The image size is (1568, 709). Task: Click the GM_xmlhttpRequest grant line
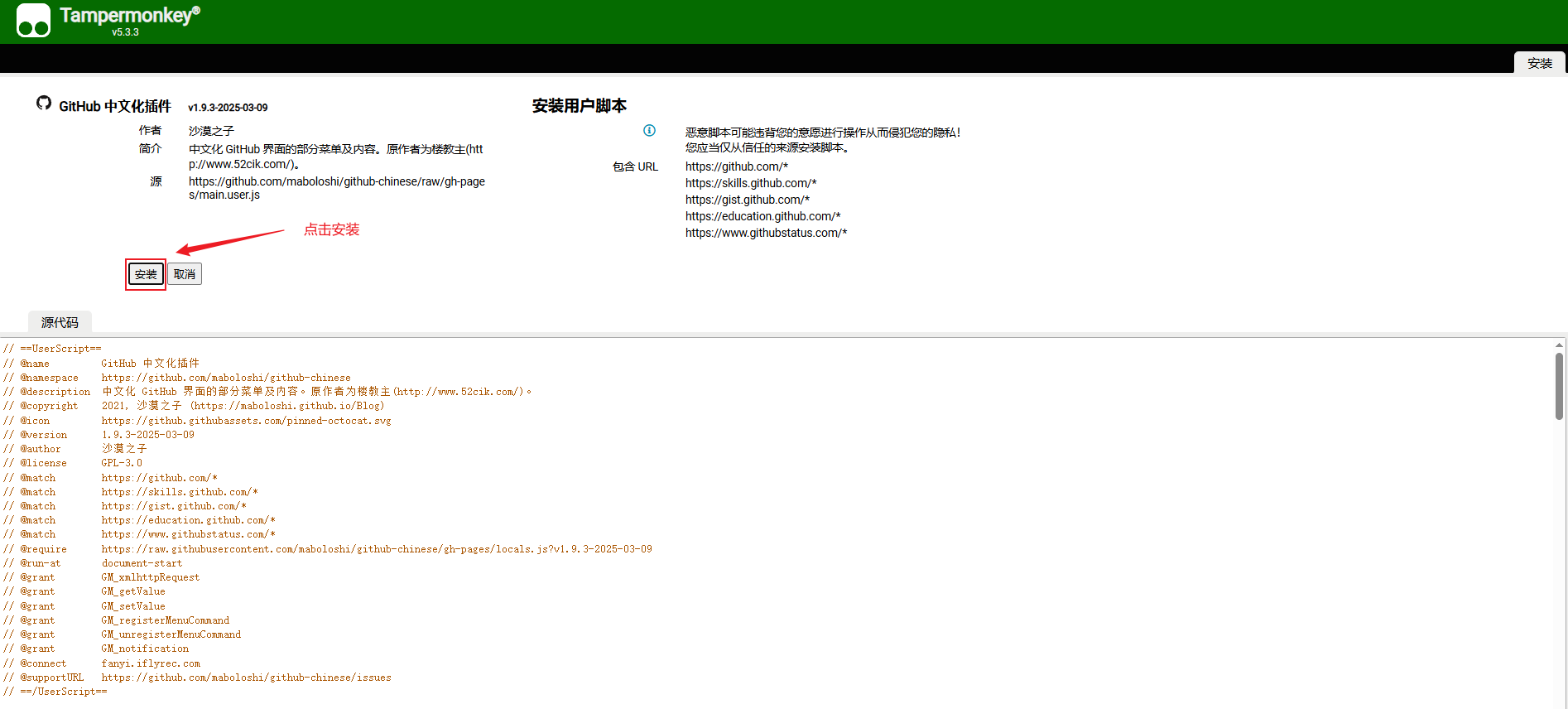pyautogui.click(x=101, y=577)
